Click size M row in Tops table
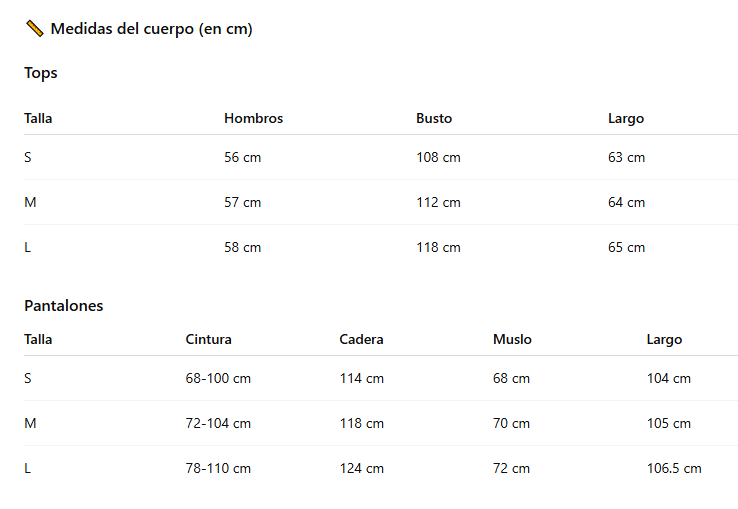The width and height of the screenshot is (738, 509). point(381,202)
